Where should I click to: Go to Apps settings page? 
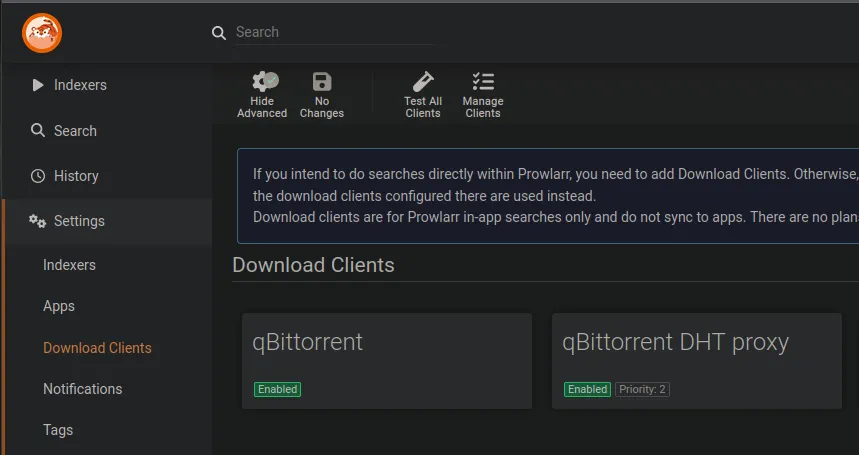tap(59, 306)
